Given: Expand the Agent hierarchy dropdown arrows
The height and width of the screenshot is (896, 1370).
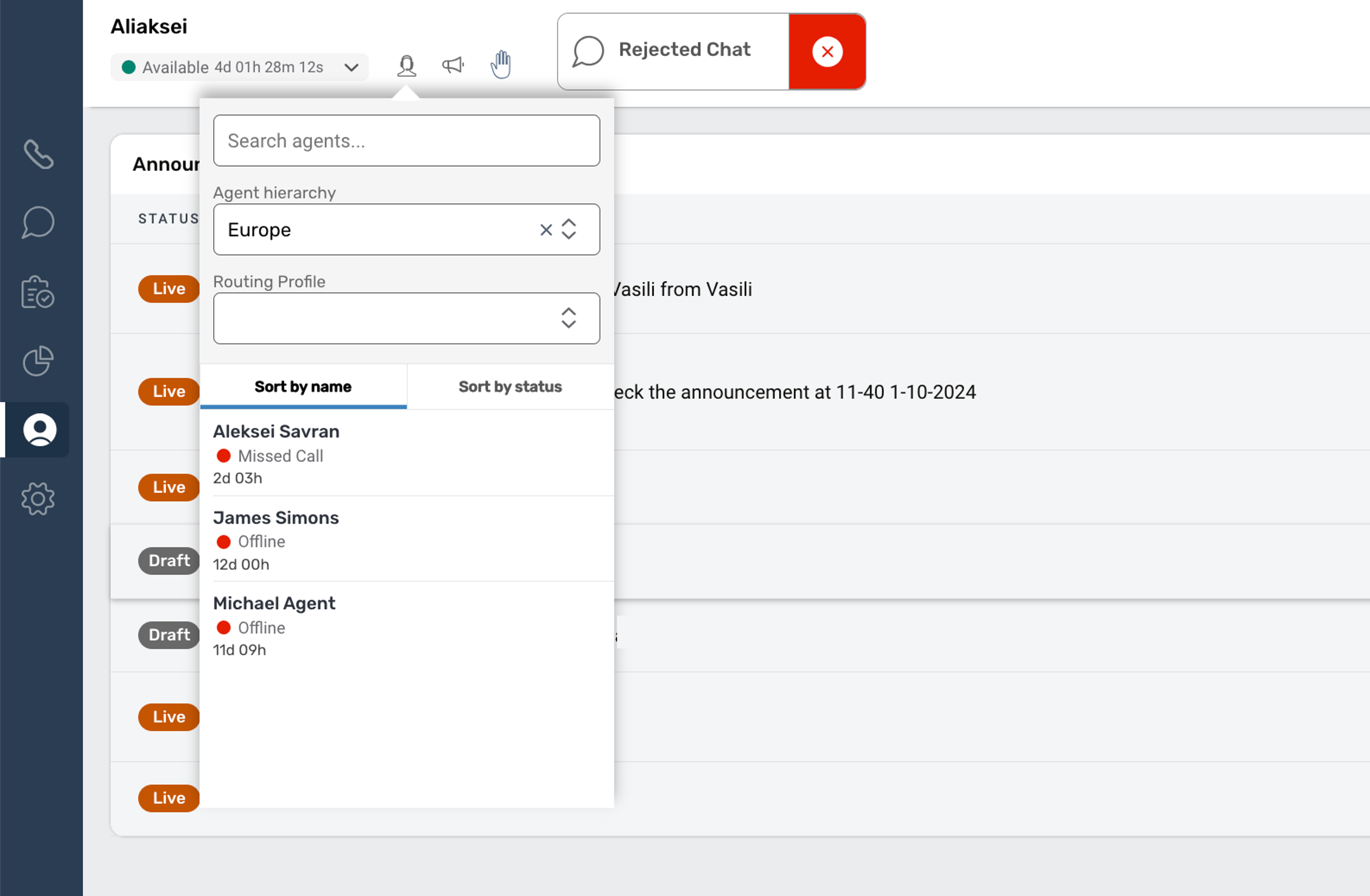Looking at the screenshot, I should point(569,229).
